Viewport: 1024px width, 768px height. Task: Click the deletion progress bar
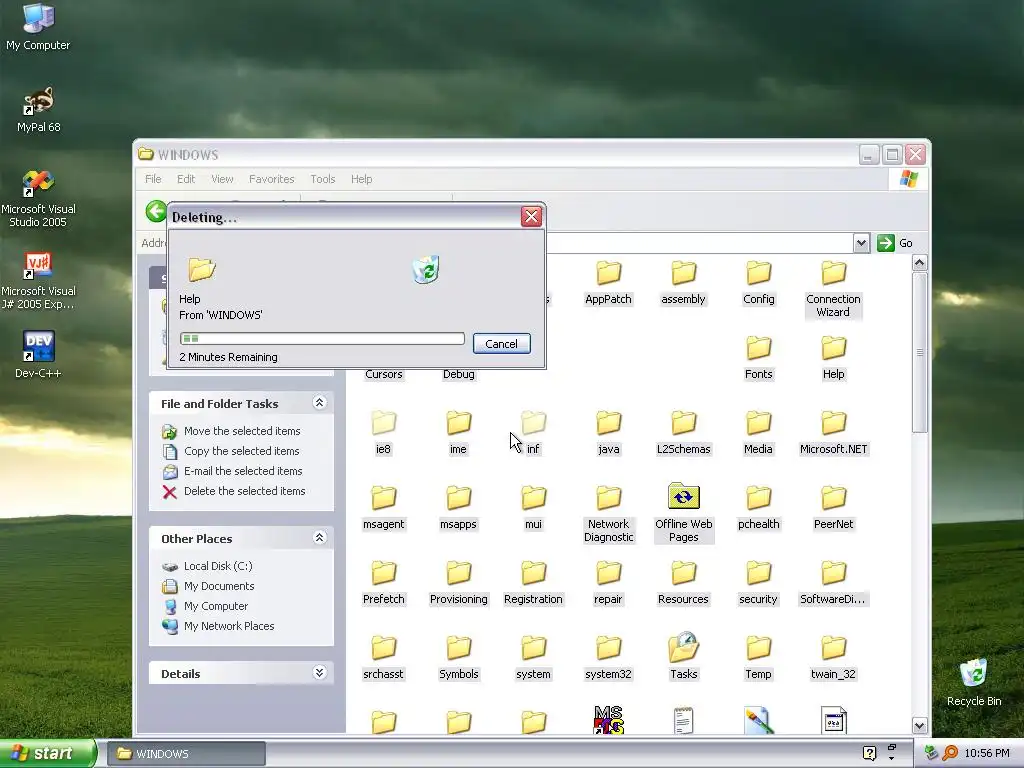323,338
